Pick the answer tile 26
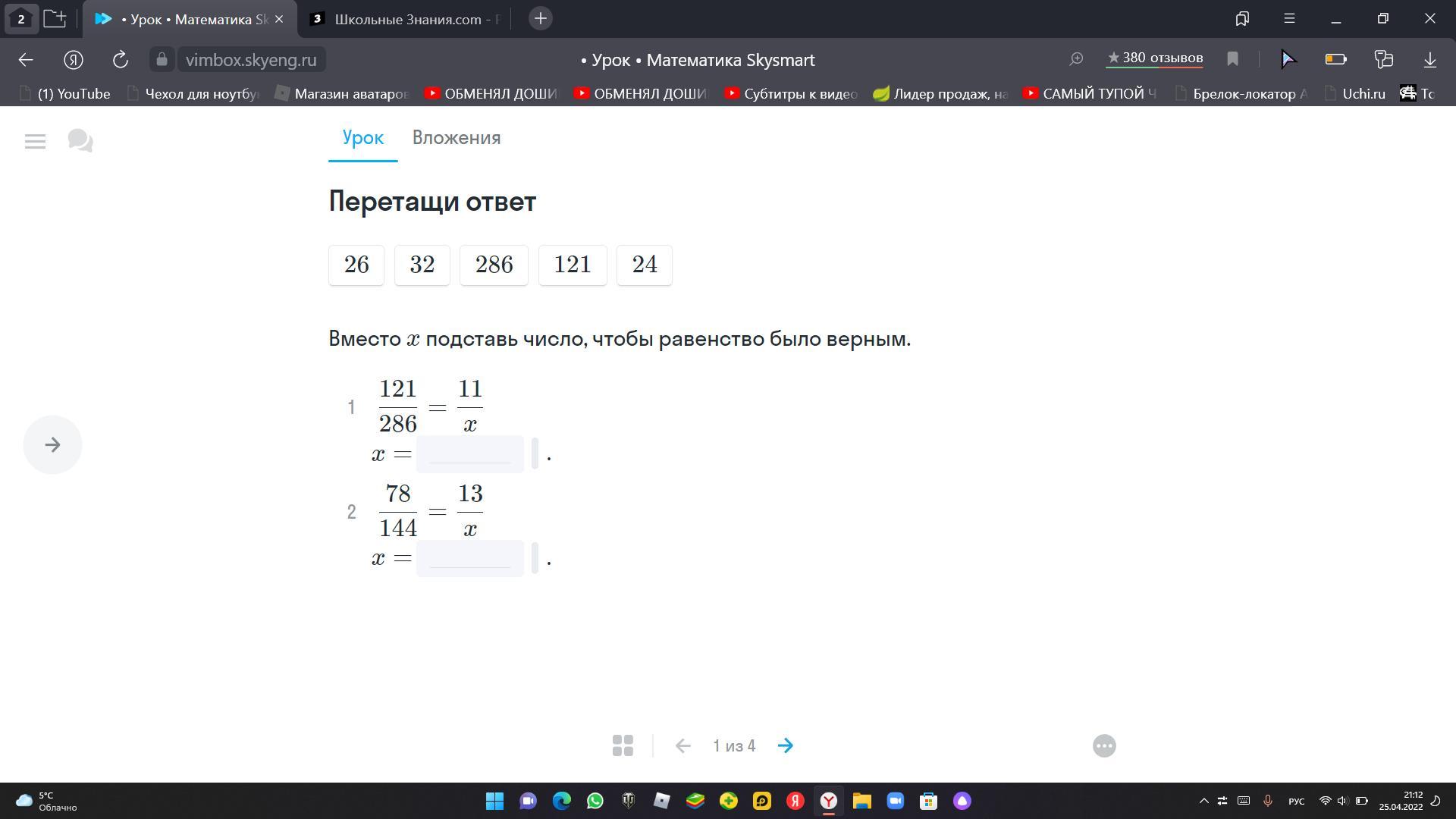This screenshot has height=819, width=1456. click(x=356, y=265)
